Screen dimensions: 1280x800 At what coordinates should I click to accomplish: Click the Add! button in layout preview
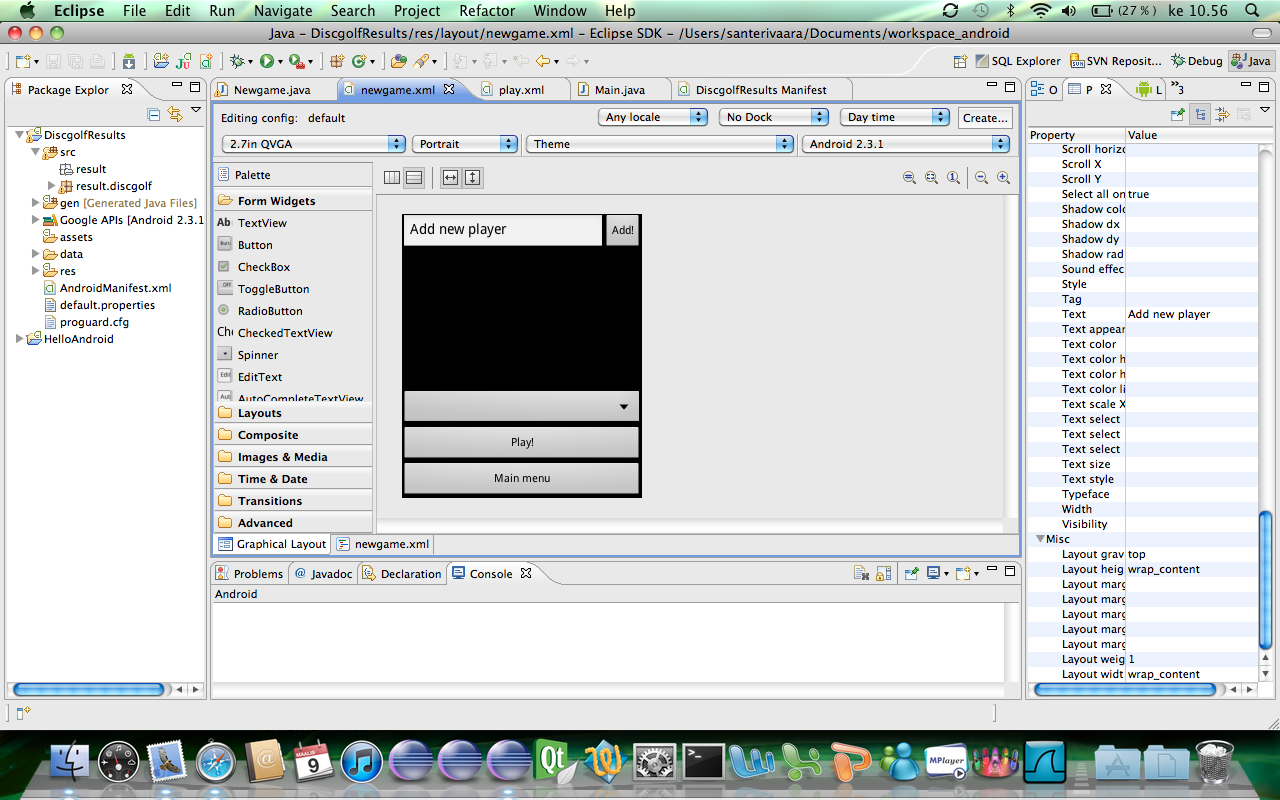pos(622,230)
